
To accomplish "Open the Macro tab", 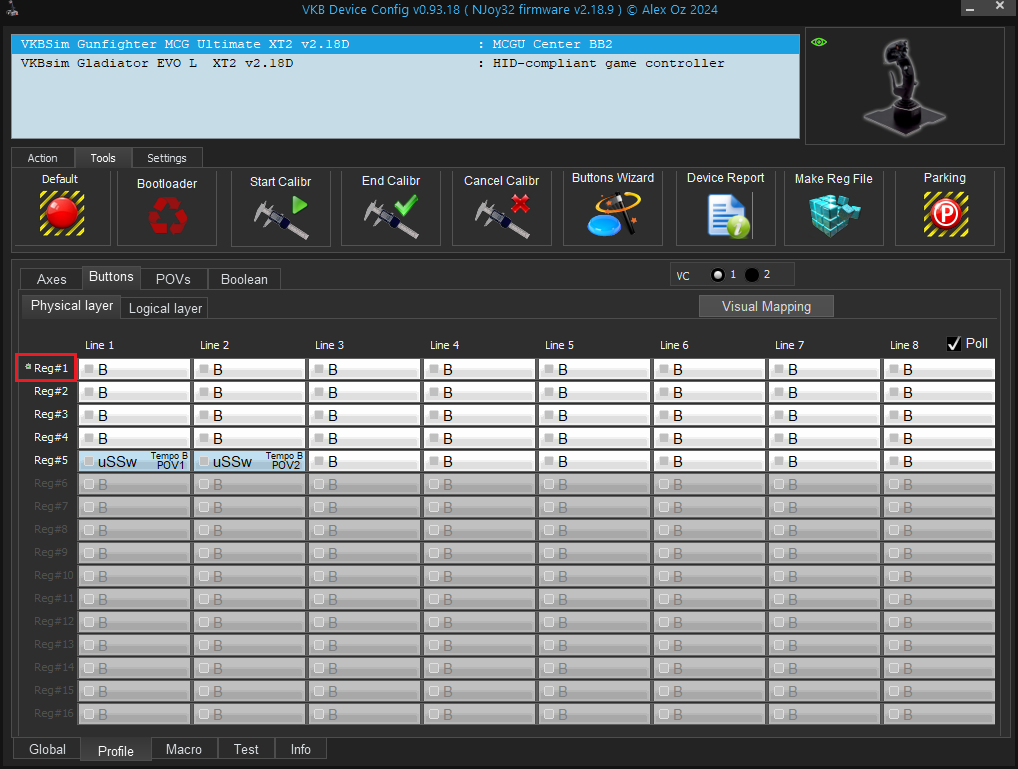I will coord(184,749).
